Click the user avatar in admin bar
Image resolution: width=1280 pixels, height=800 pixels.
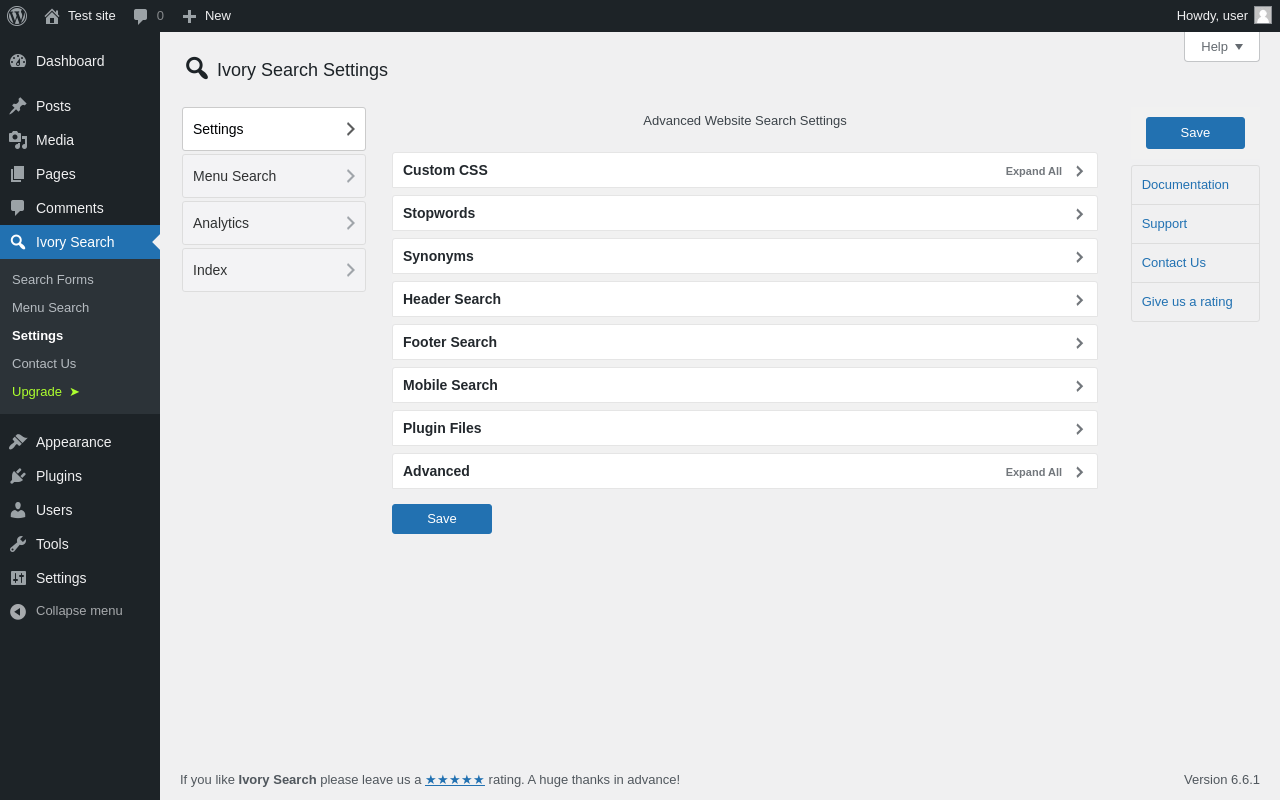tap(1263, 15)
